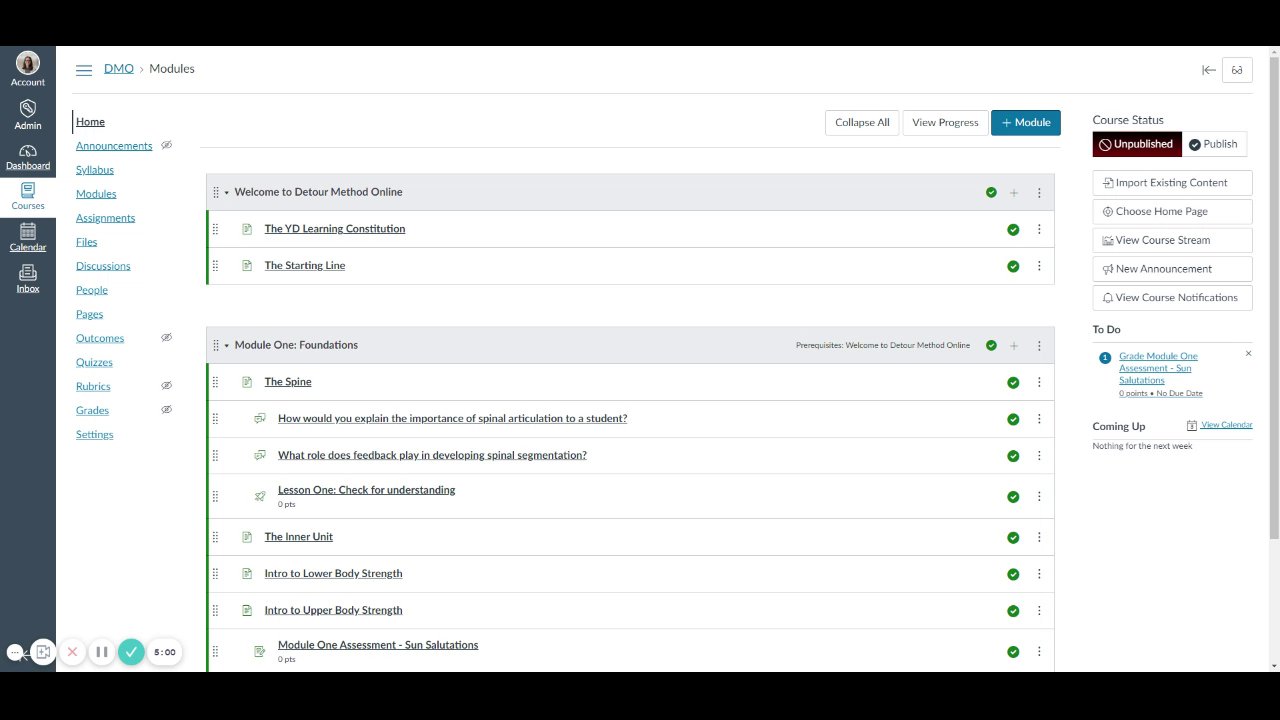1280x720 pixels.
Task: Open Syllabus in course navigation
Action: tap(95, 170)
